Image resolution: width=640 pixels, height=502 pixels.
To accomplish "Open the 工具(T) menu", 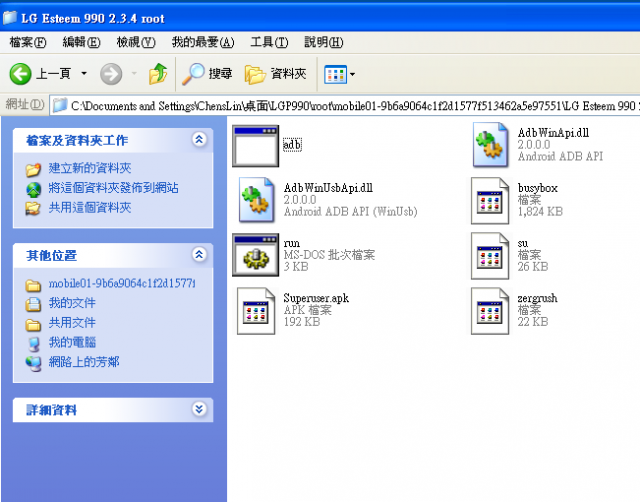I will point(269,42).
